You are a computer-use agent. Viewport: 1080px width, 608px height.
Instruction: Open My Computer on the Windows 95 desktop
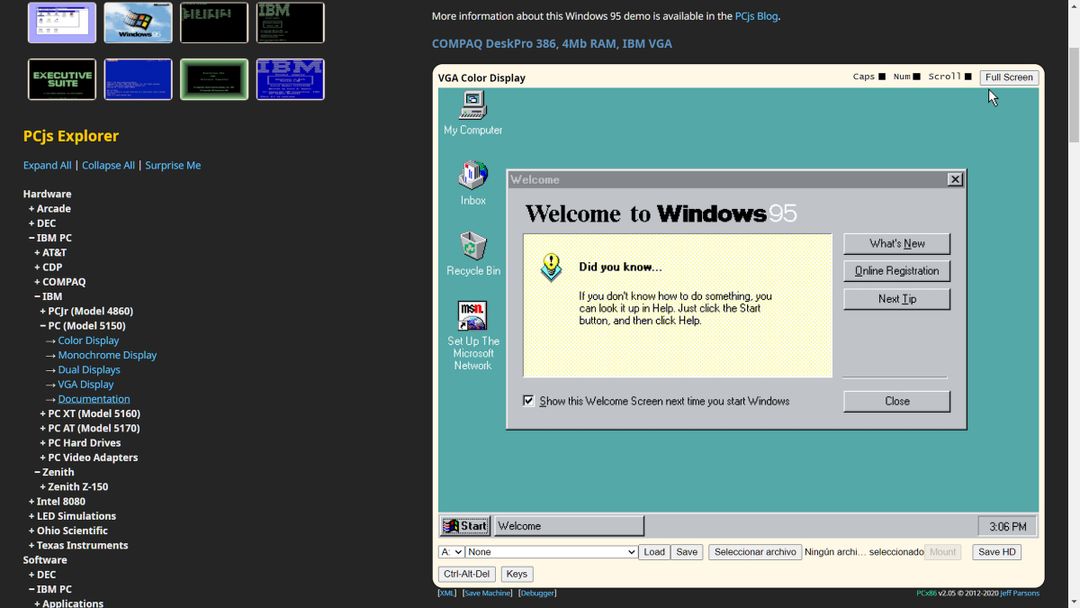pyautogui.click(x=472, y=110)
